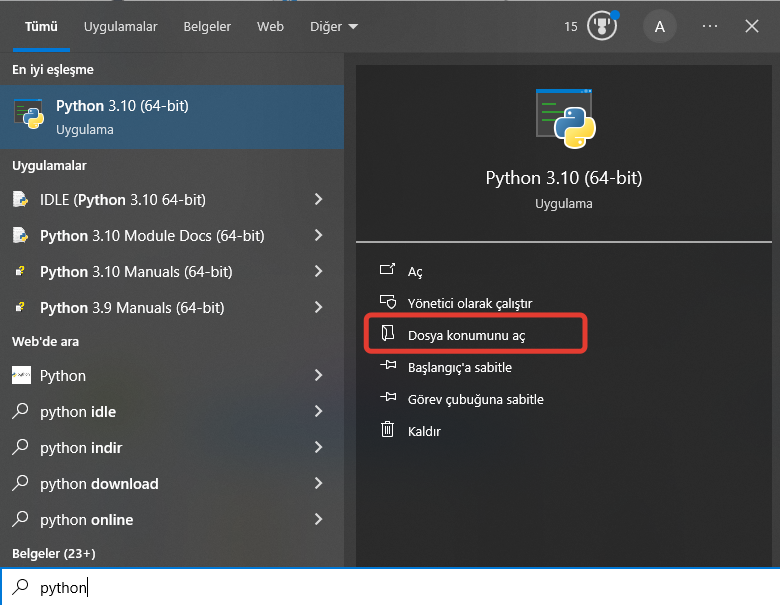Screen dimensions: 780x605
Task: Open the Diğer dropdown filter
Action: click(x=332, y=27)
